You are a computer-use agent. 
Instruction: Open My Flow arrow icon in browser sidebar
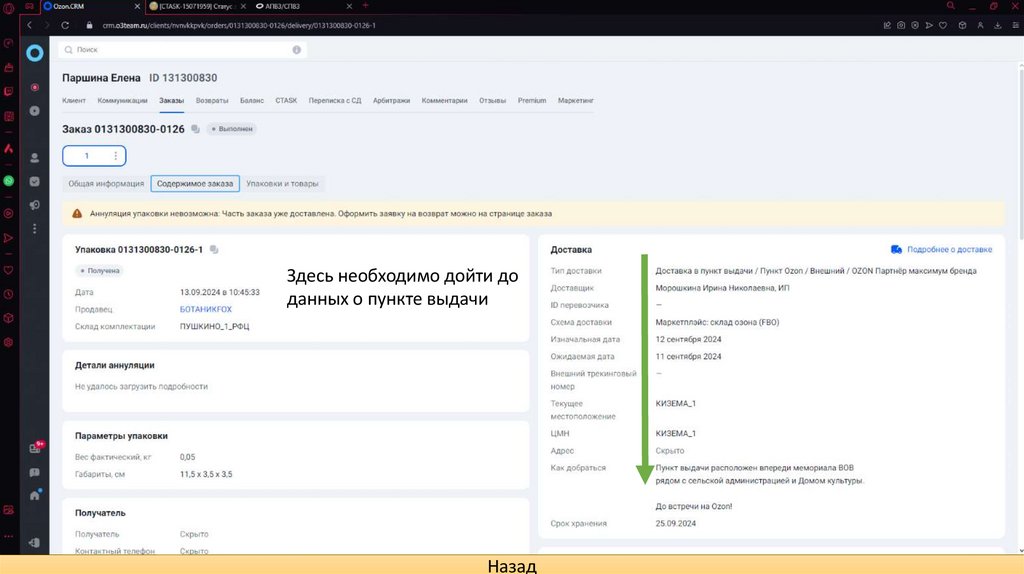[8, 238]
